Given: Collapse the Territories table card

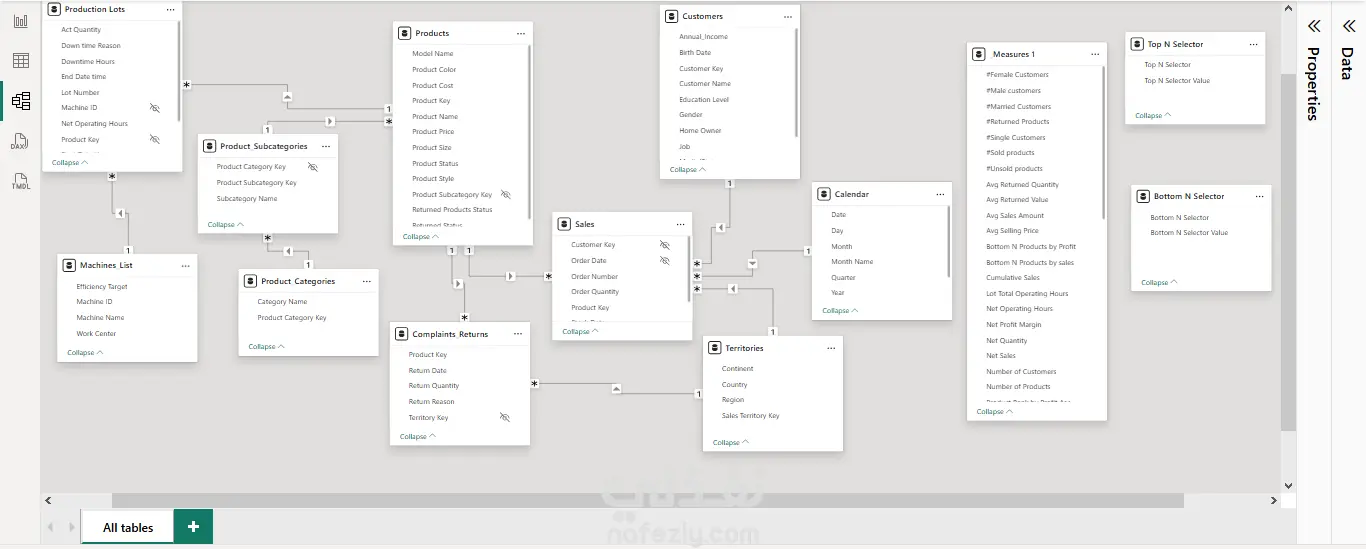Looking at the screenshot, I should tap(730, 442).
